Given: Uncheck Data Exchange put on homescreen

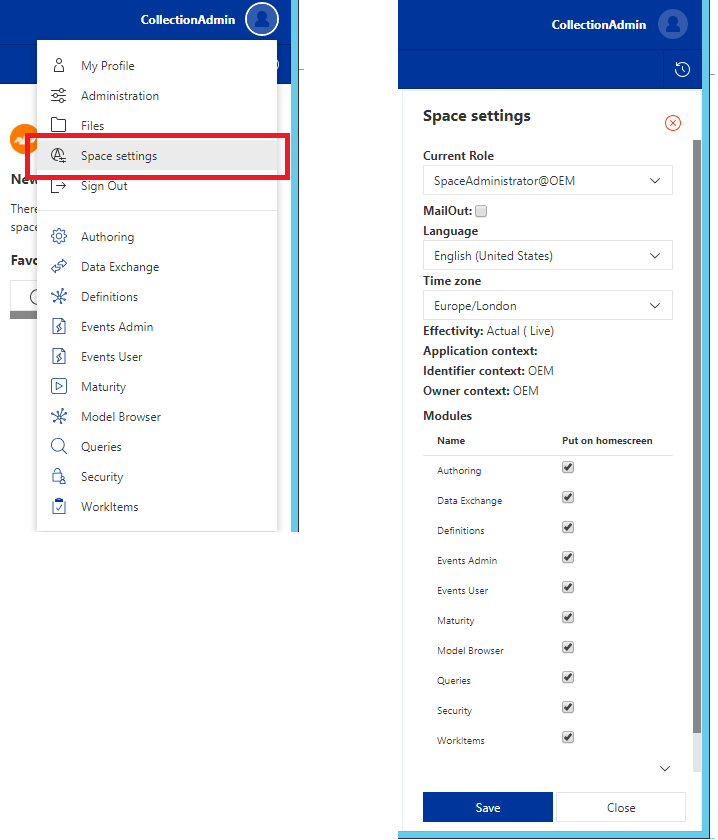Looking at the screenshot, I should [568, 497].
